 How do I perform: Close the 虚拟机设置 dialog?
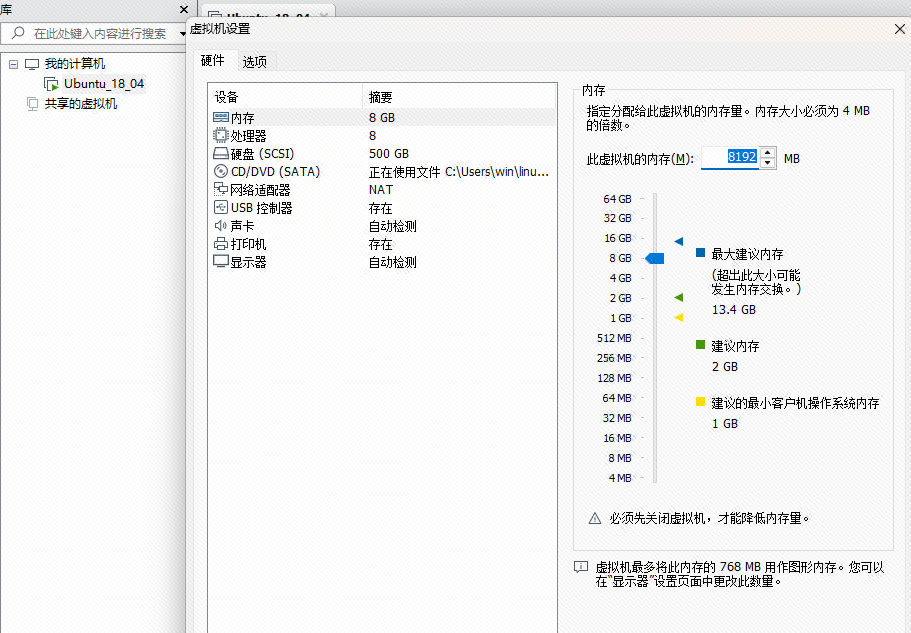coord(900,28)
